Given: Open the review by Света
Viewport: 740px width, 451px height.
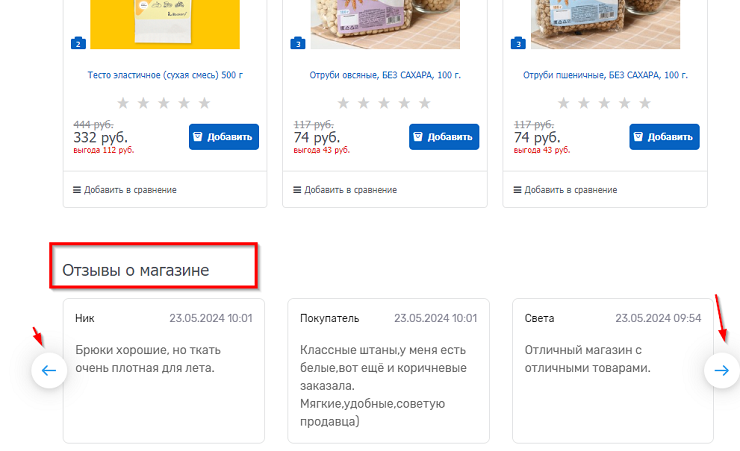Looking at the screenshot, I should tap(613, 370).
